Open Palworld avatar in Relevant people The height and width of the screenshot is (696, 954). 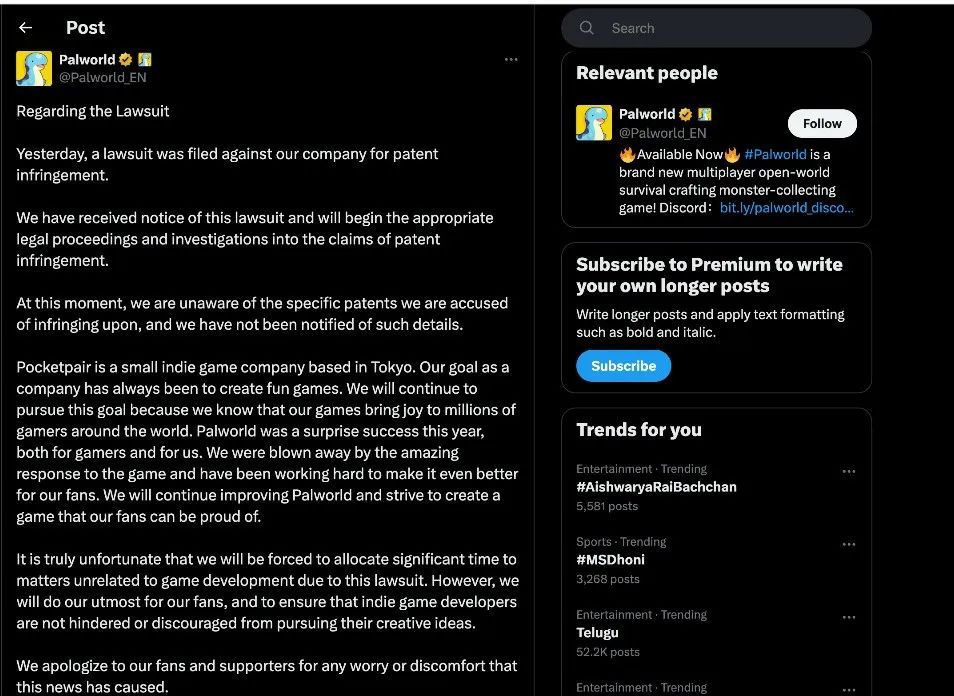tap(594, 122)
